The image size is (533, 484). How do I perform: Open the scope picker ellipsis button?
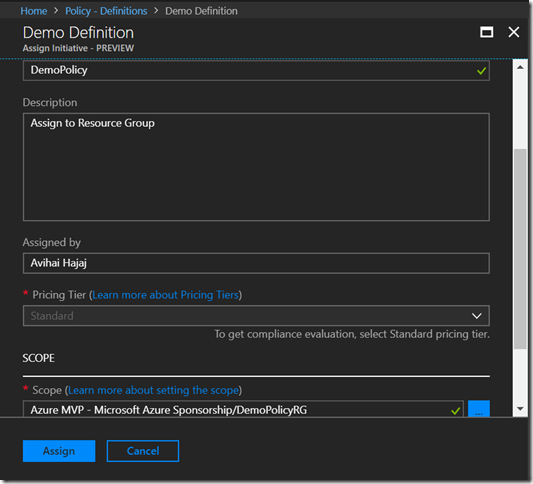(x=479, y=409)
